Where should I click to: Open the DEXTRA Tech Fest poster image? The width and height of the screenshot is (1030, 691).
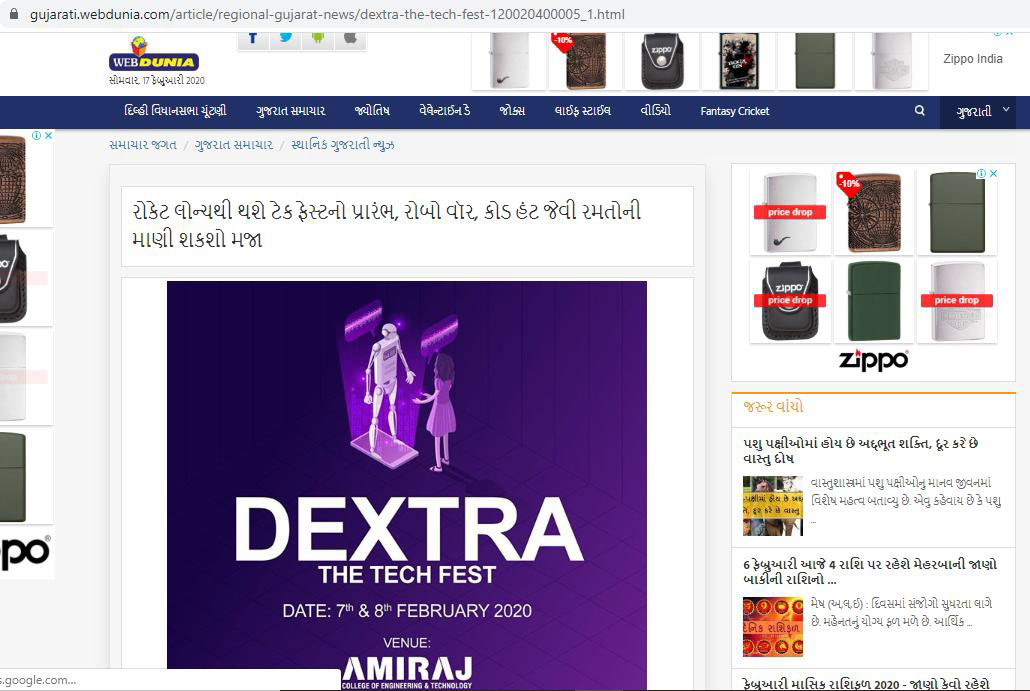coord(407,485)
